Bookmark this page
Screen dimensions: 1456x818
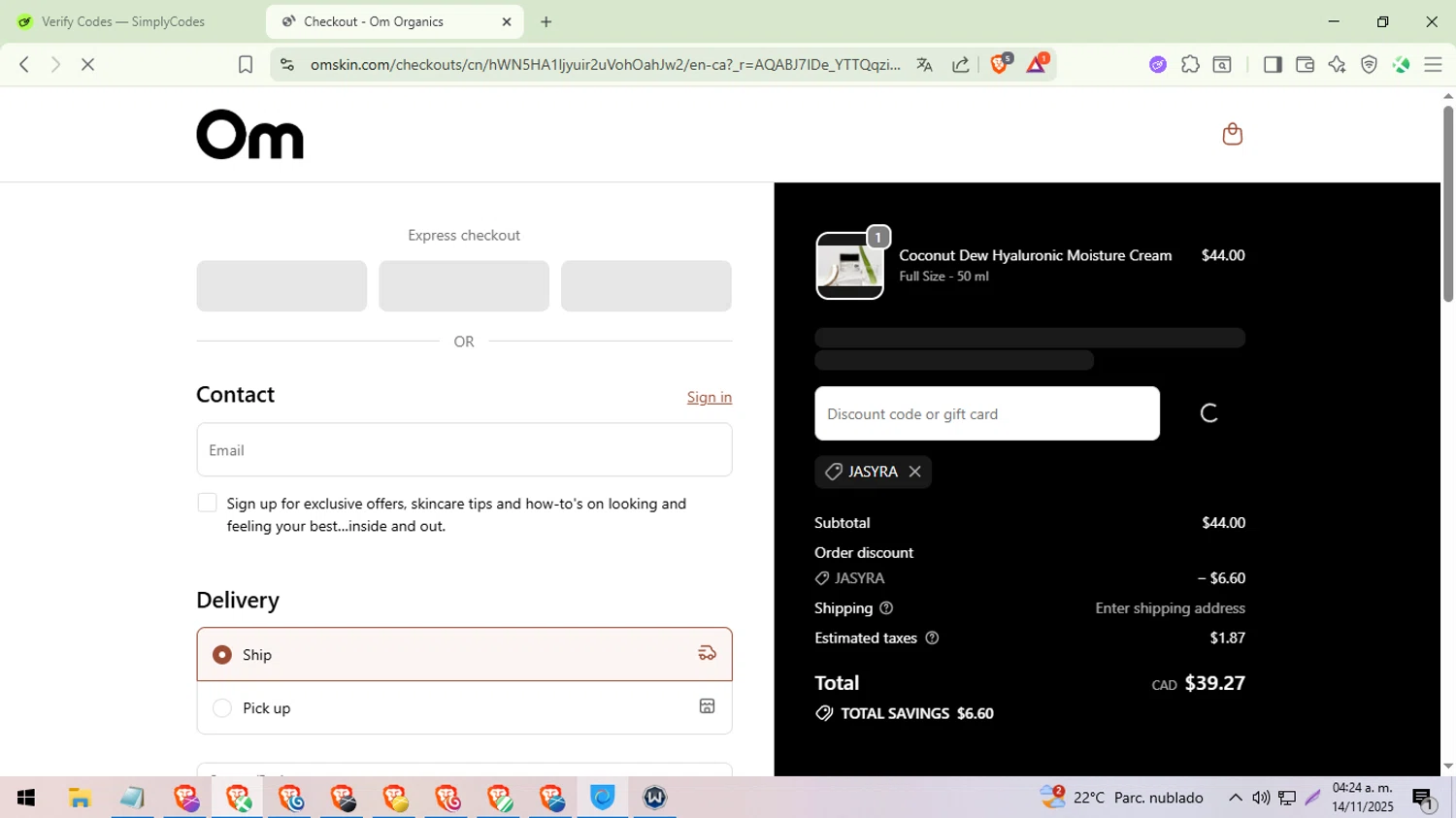246,64
